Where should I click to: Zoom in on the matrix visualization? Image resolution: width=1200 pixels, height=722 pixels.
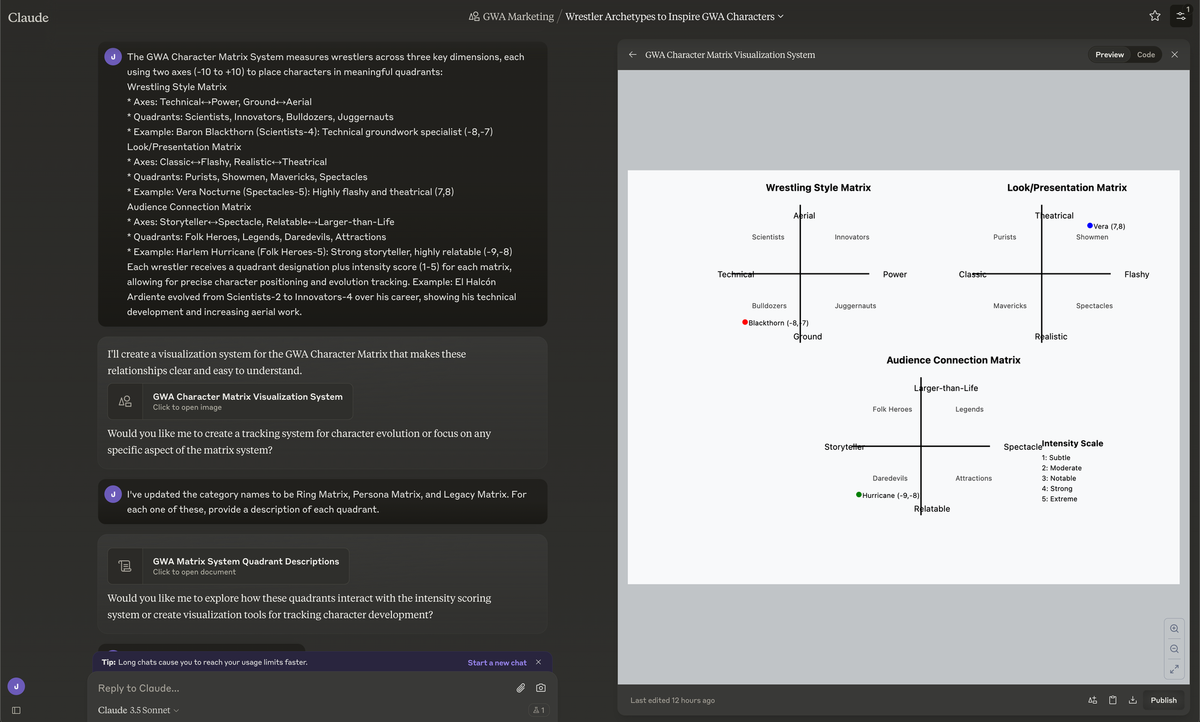click(x=1173, y=628)
